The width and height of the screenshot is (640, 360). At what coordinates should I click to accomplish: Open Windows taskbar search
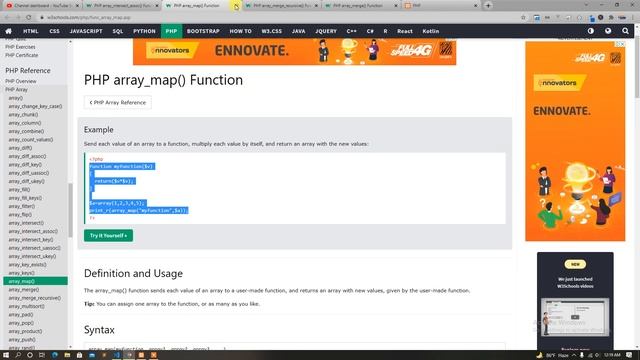click(x=18, y=355)
